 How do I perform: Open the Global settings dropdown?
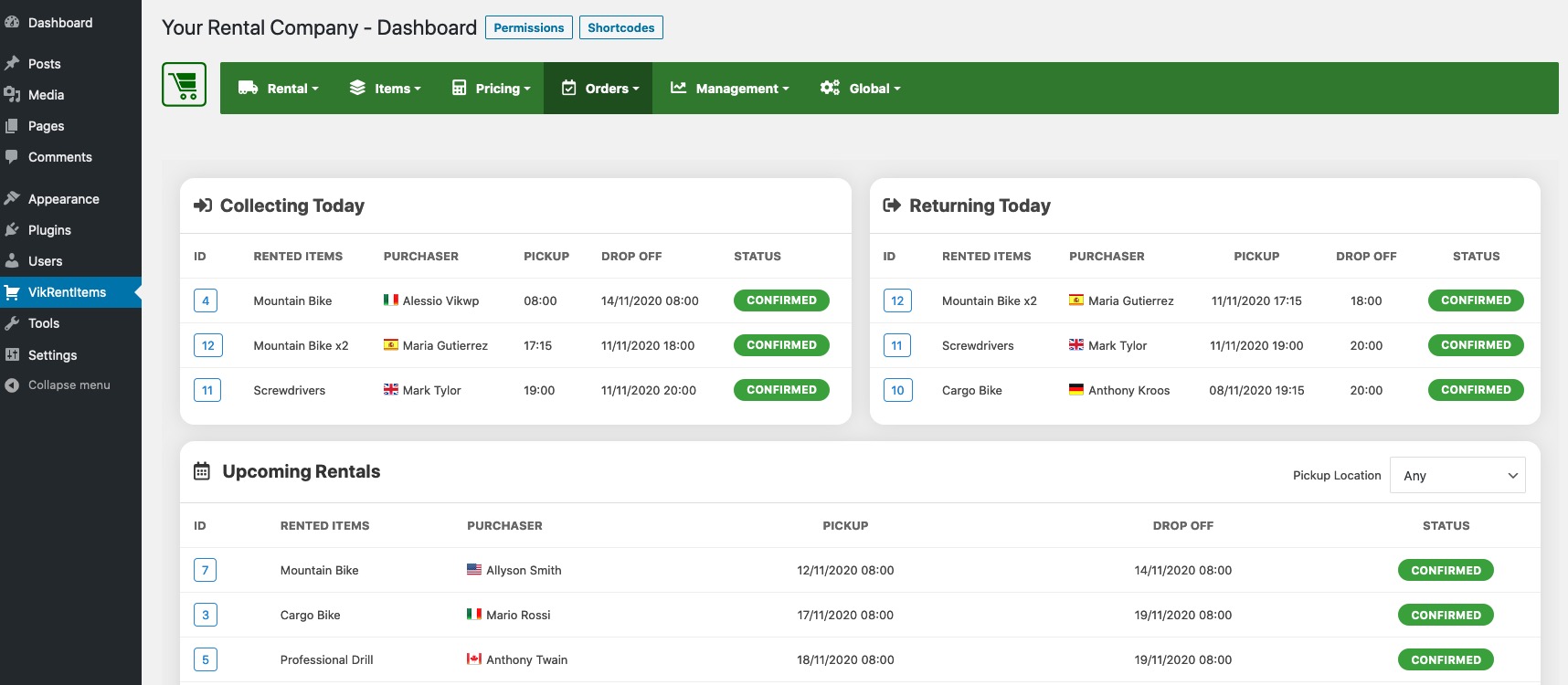860,89
